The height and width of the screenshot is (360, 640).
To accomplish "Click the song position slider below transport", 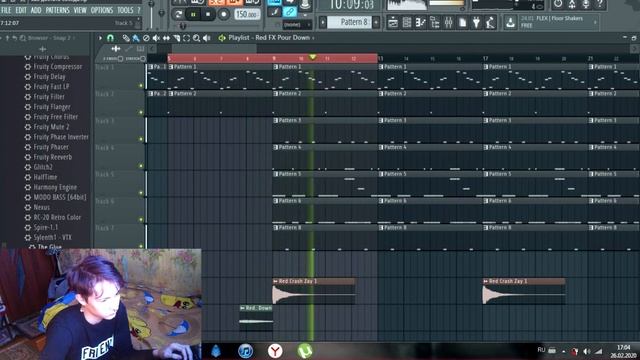I will click(x=183, y=27).
